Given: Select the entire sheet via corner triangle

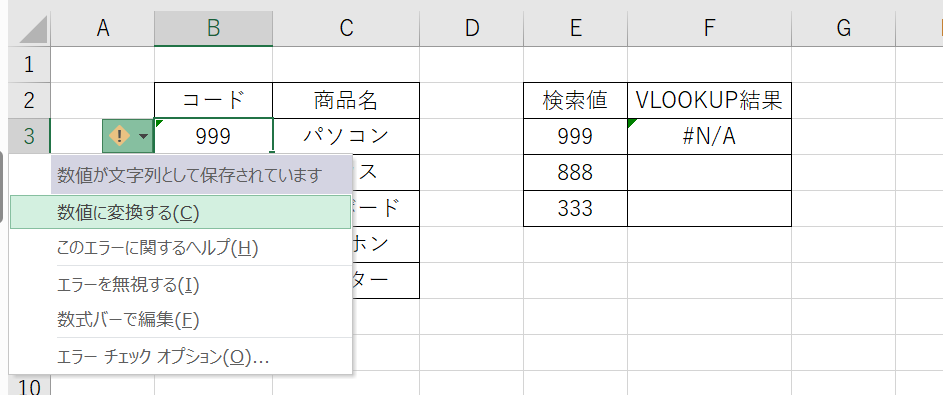Looking at the screenshot, I should click(29, 28).
